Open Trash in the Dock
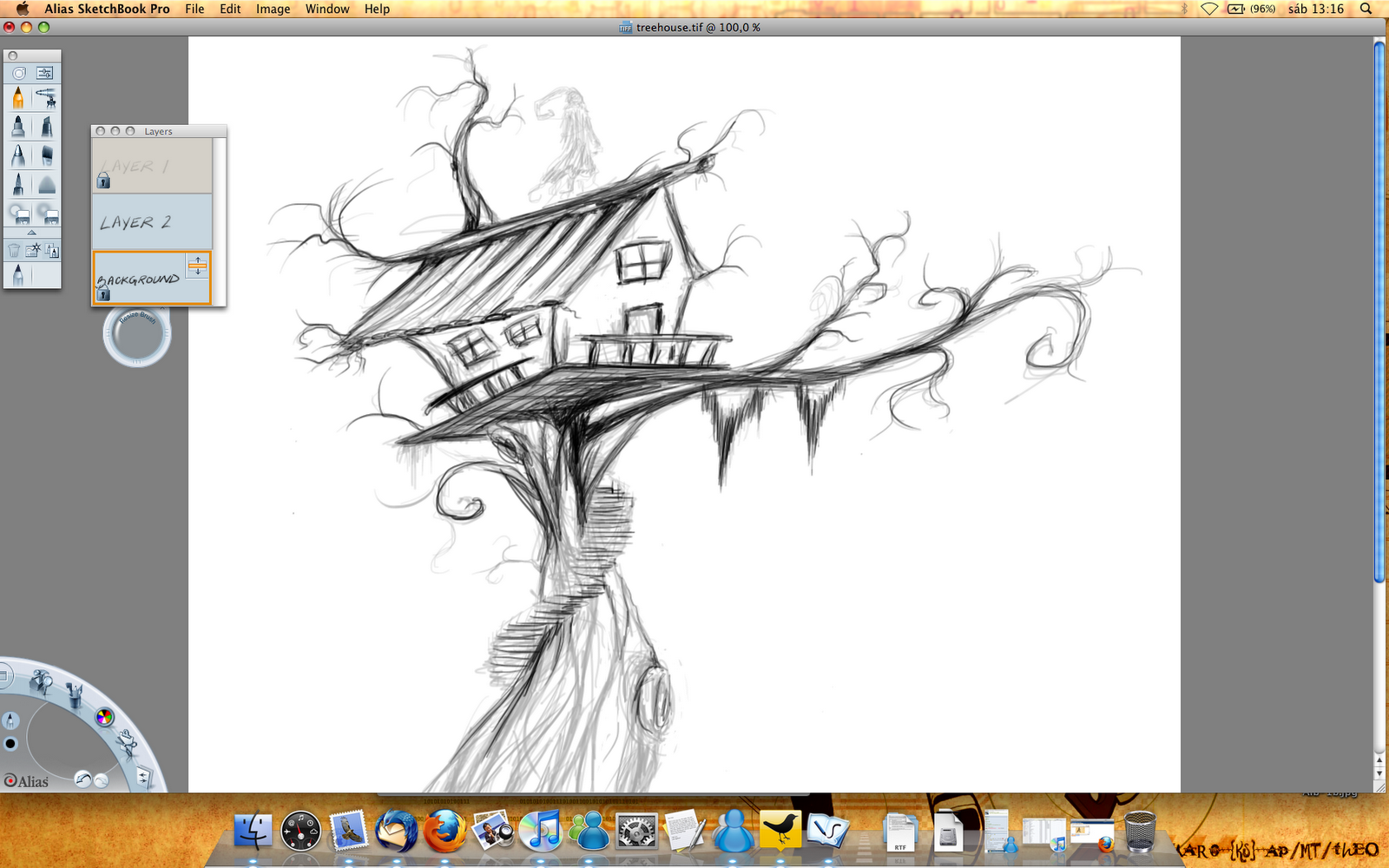 click(1140, 831)
